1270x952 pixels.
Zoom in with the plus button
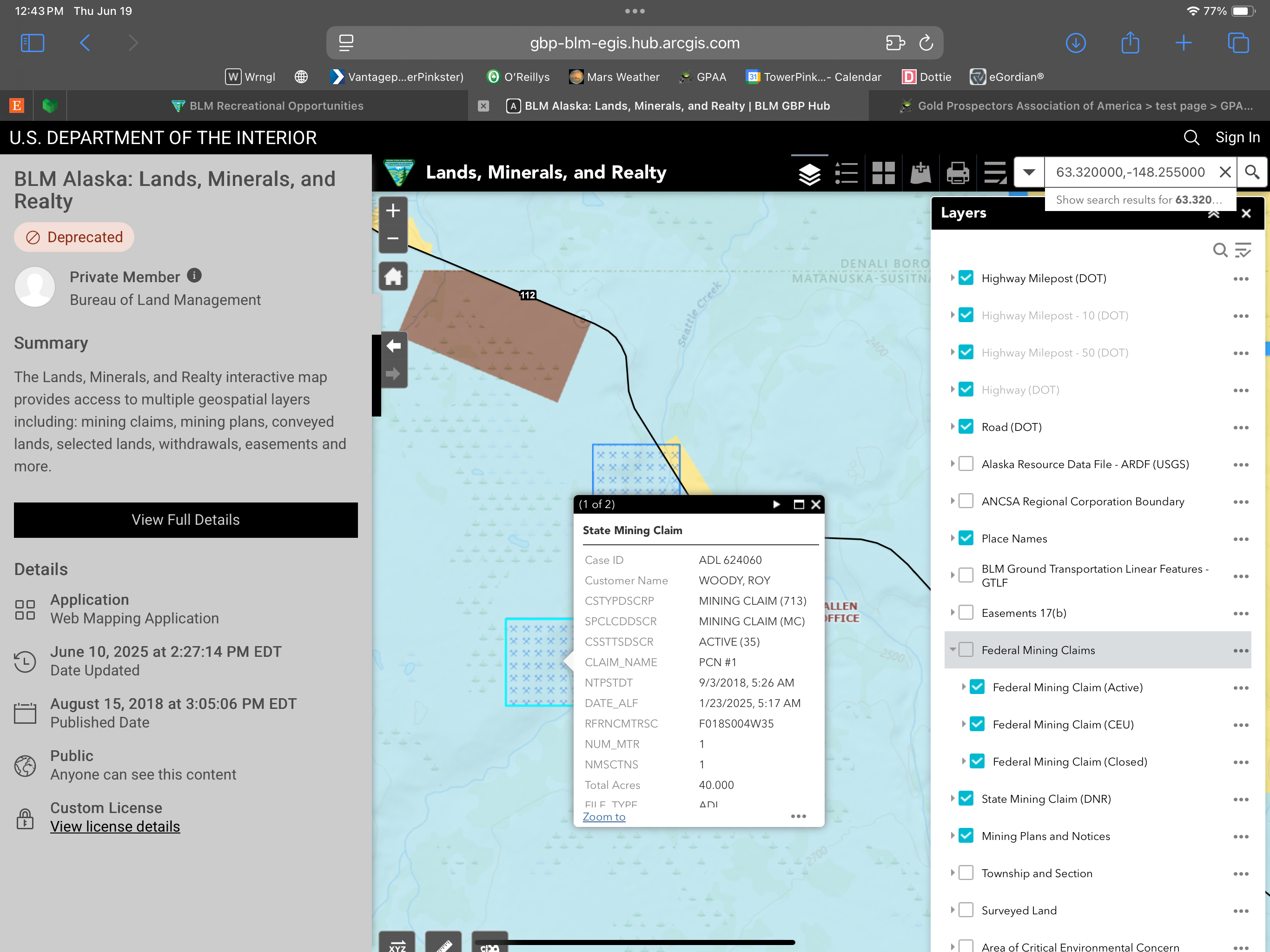(x=393, y=211)
